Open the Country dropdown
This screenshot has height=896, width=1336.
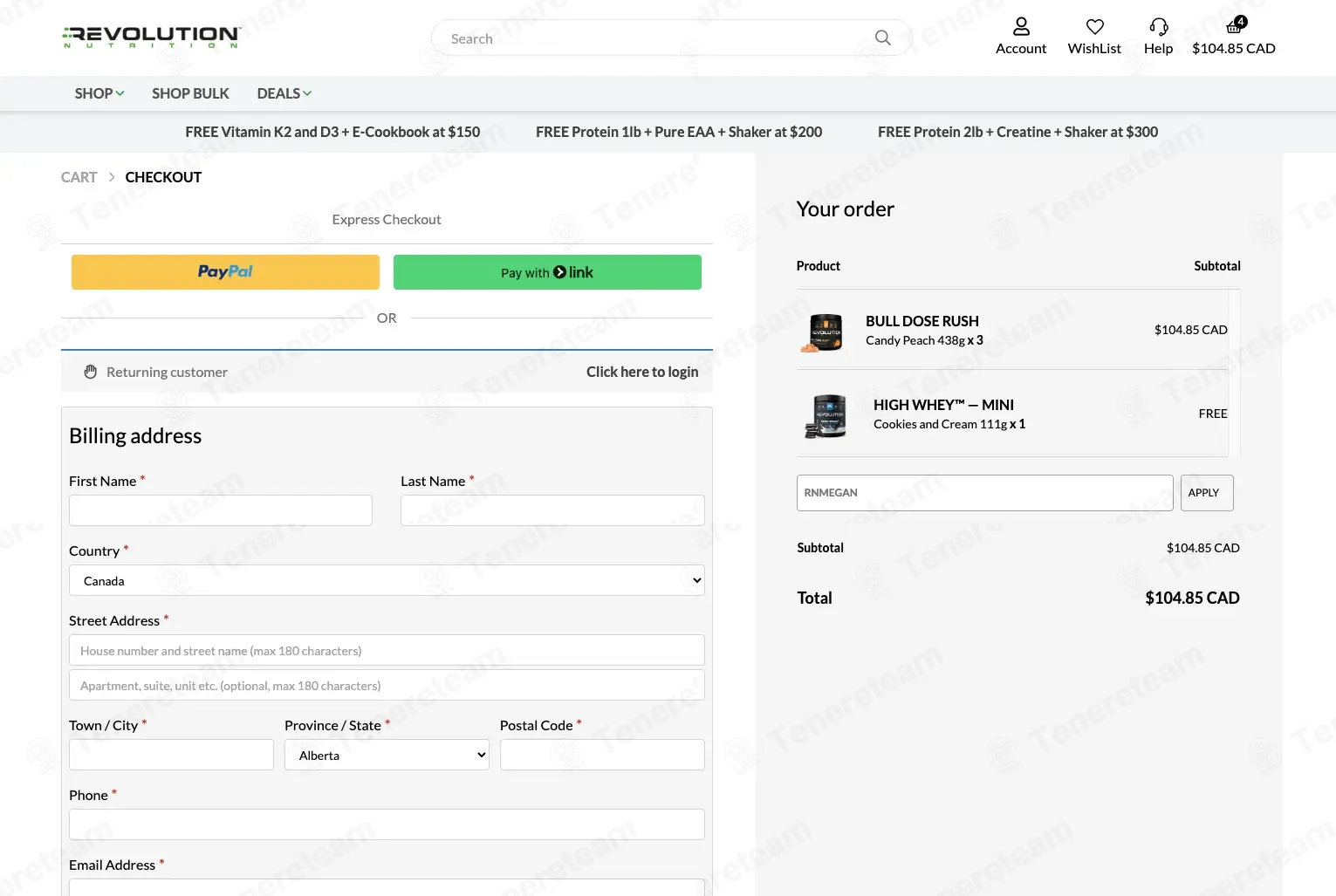387,580
